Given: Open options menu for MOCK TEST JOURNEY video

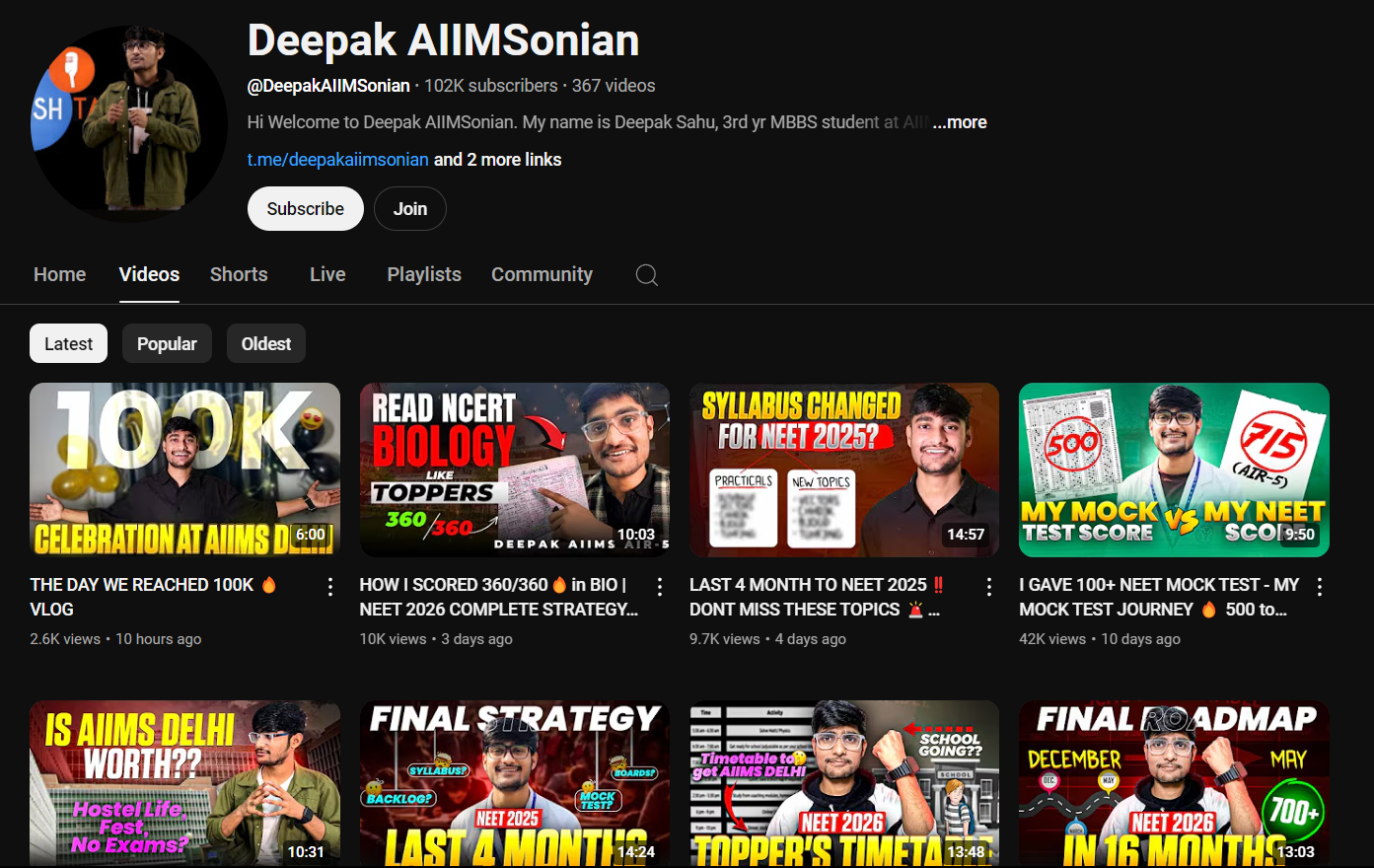Looking at the screenshot, I should [1319, 587].
